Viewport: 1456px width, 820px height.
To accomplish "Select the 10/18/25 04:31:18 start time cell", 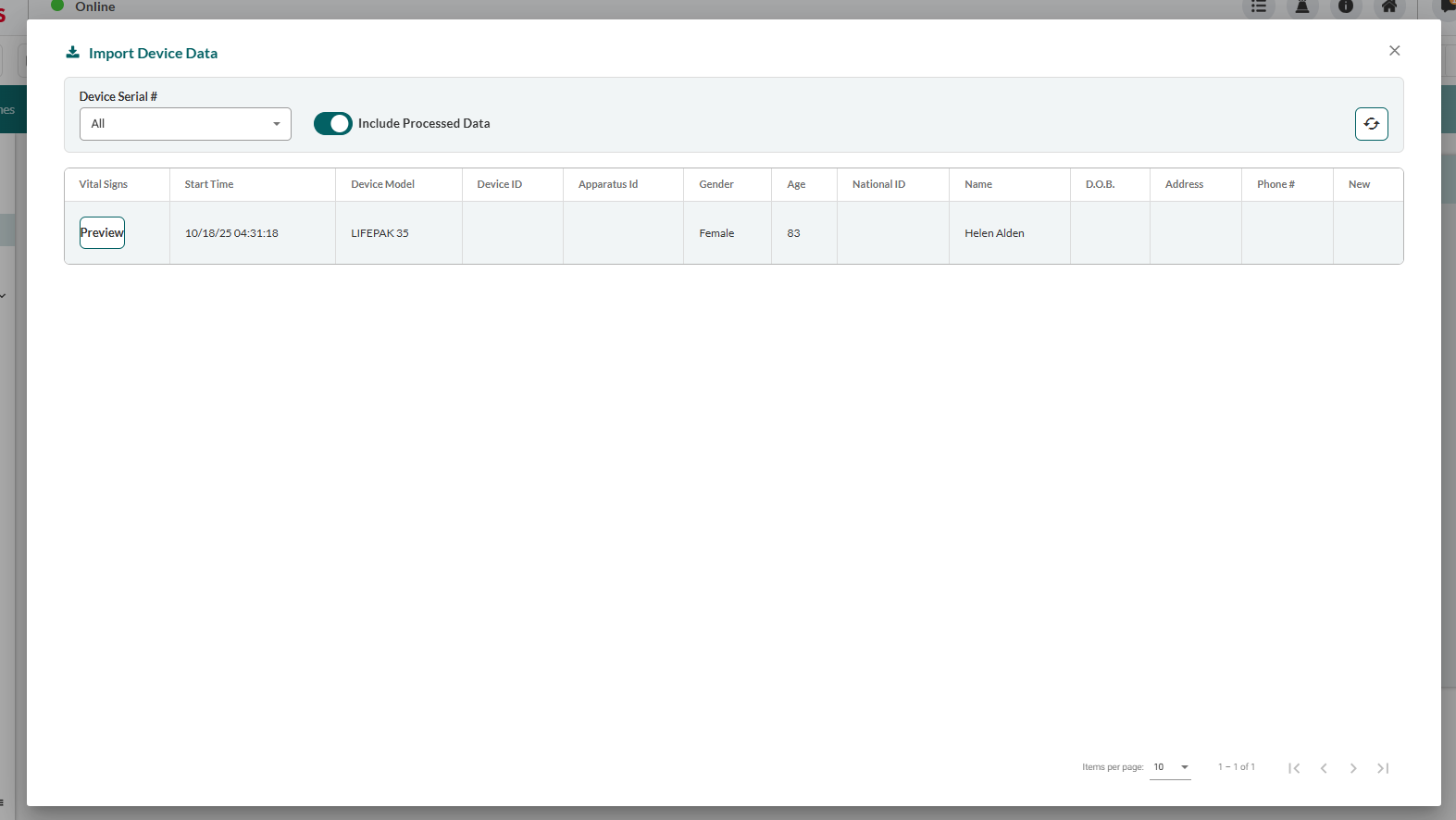I will 231,233.
